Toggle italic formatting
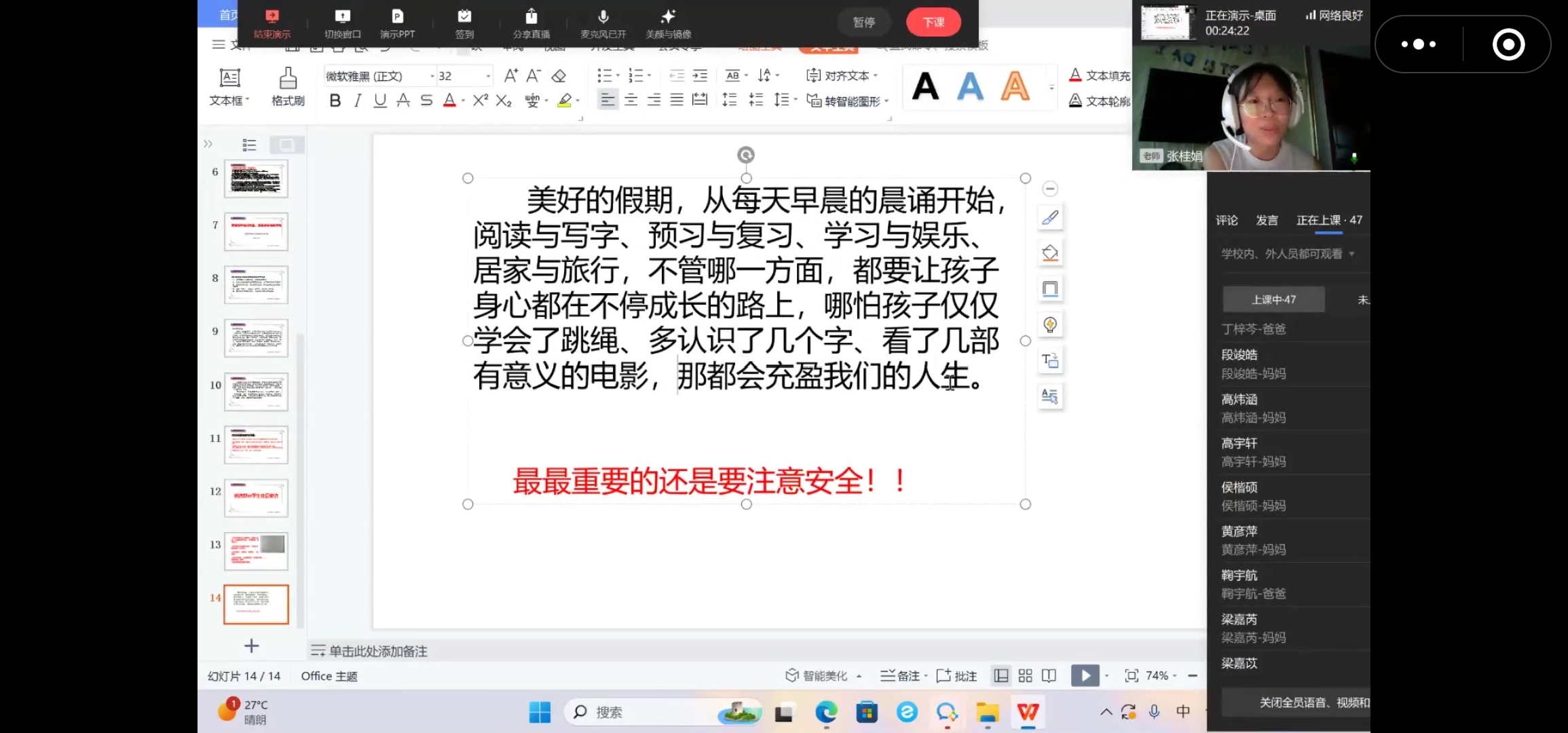Image resolution: width=1568 pixels, height=733 pixels. pos(357,100)
